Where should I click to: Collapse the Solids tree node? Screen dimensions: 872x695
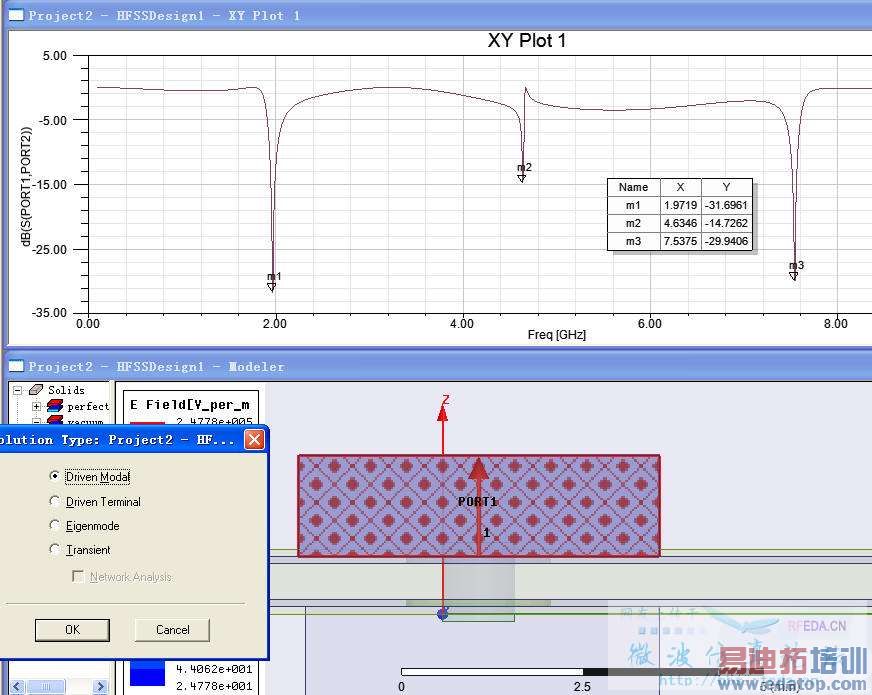click(x=18, y=390)
